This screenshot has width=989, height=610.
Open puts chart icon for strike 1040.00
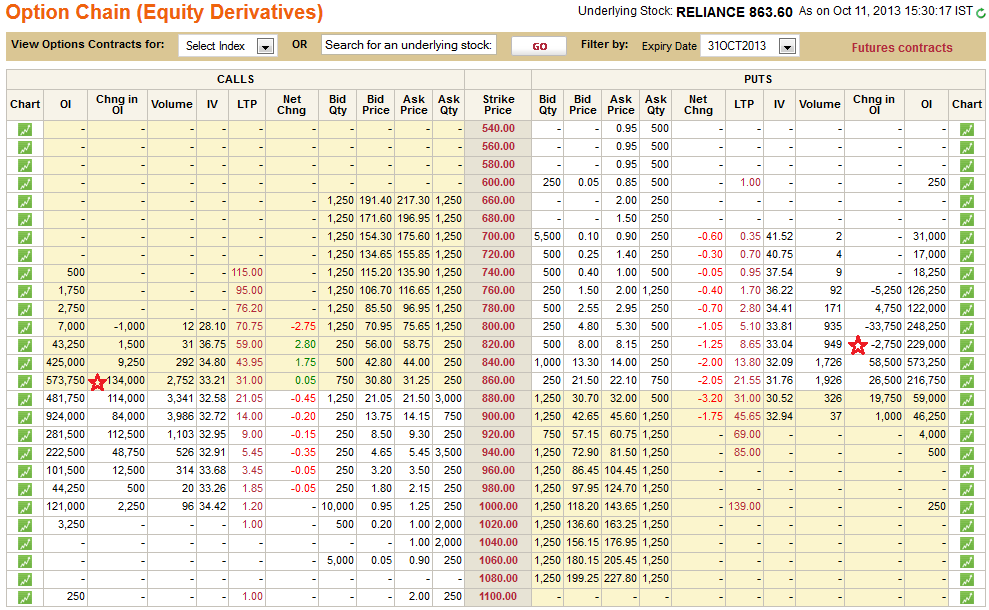(x=966, y=543)
